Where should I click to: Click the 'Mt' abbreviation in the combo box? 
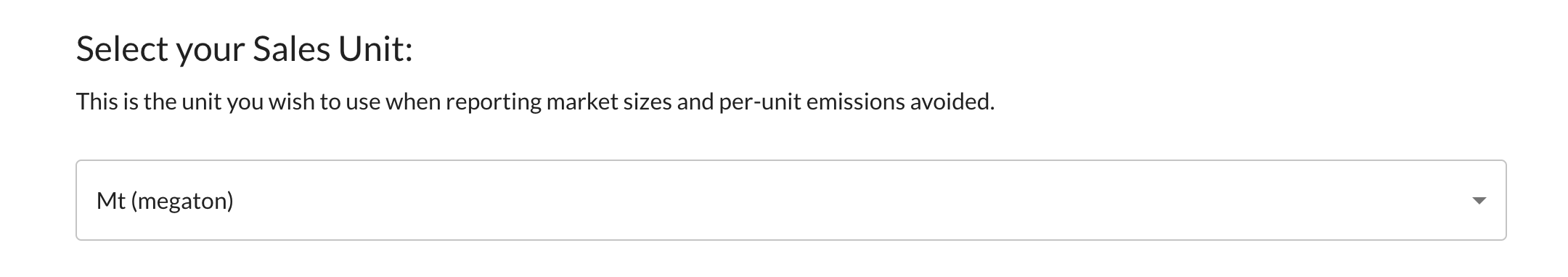(111, 201)
